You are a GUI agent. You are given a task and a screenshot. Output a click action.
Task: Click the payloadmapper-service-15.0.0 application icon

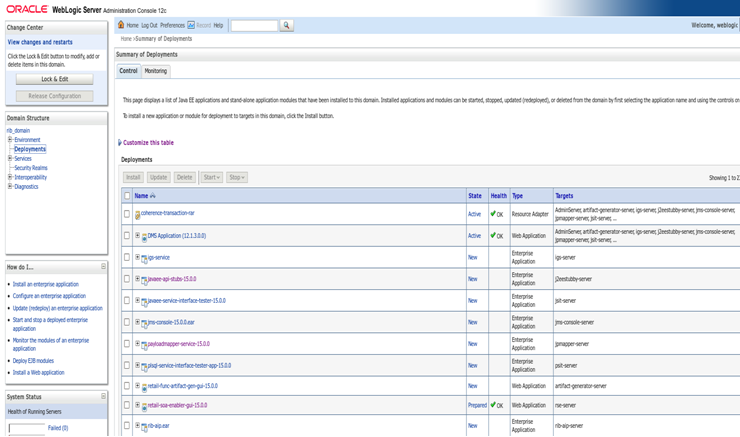(144, 345)
